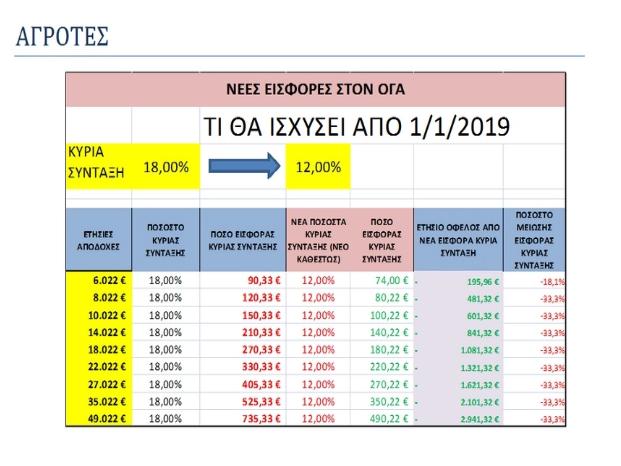
Task: Click the ΑΓΡΟΤΕΣ slide title
Action: (65, 38)
